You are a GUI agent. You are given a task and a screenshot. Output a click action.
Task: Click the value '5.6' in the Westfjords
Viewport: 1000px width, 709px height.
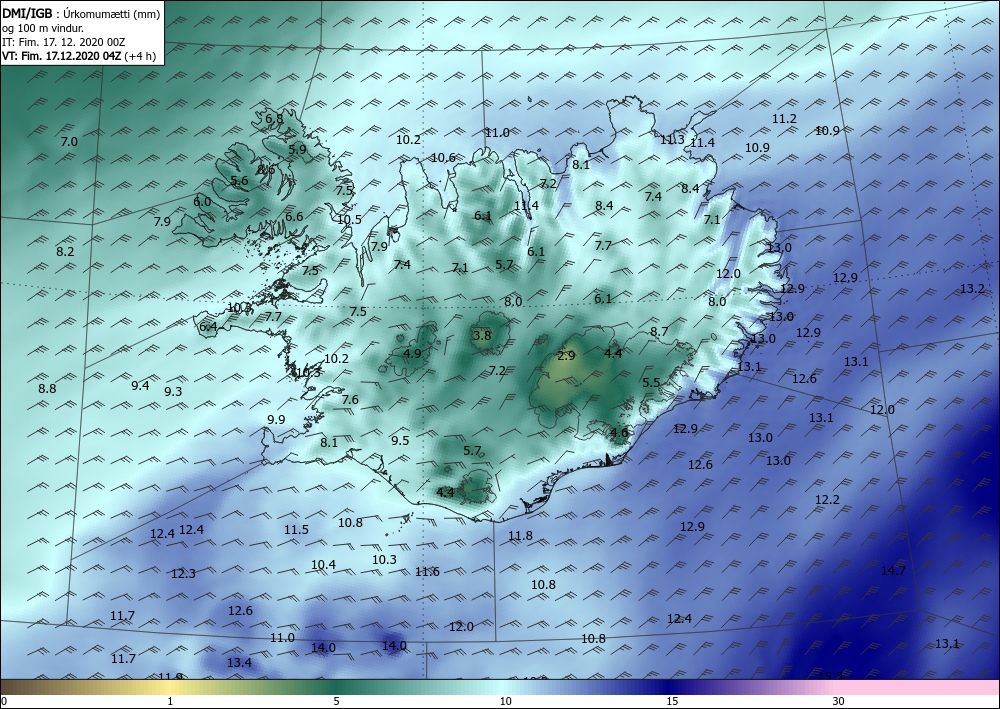(239, 180)
